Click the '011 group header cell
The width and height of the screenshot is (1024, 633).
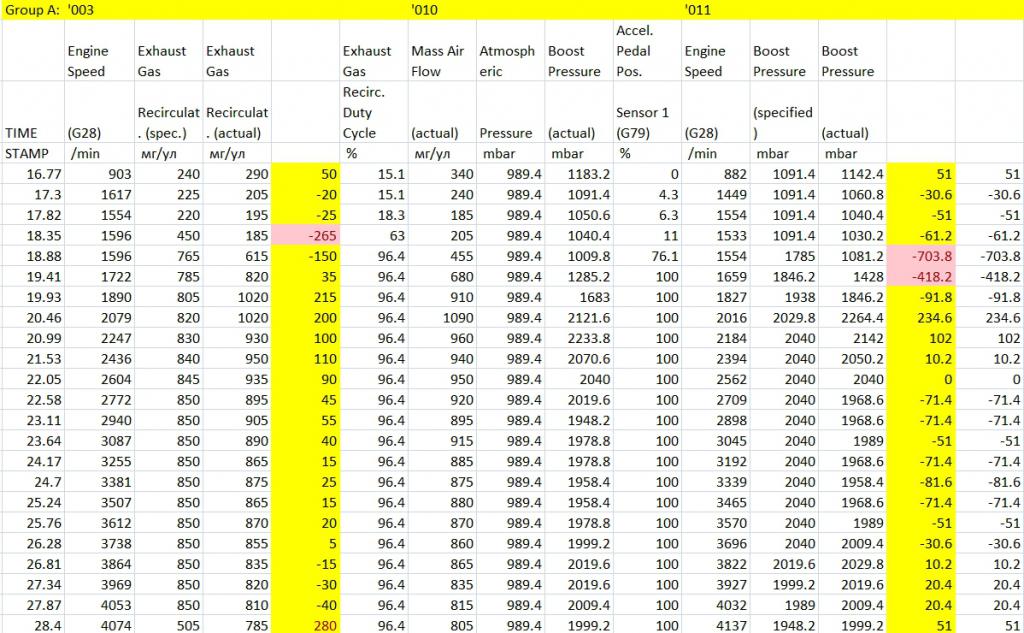[x=715, y=10]
